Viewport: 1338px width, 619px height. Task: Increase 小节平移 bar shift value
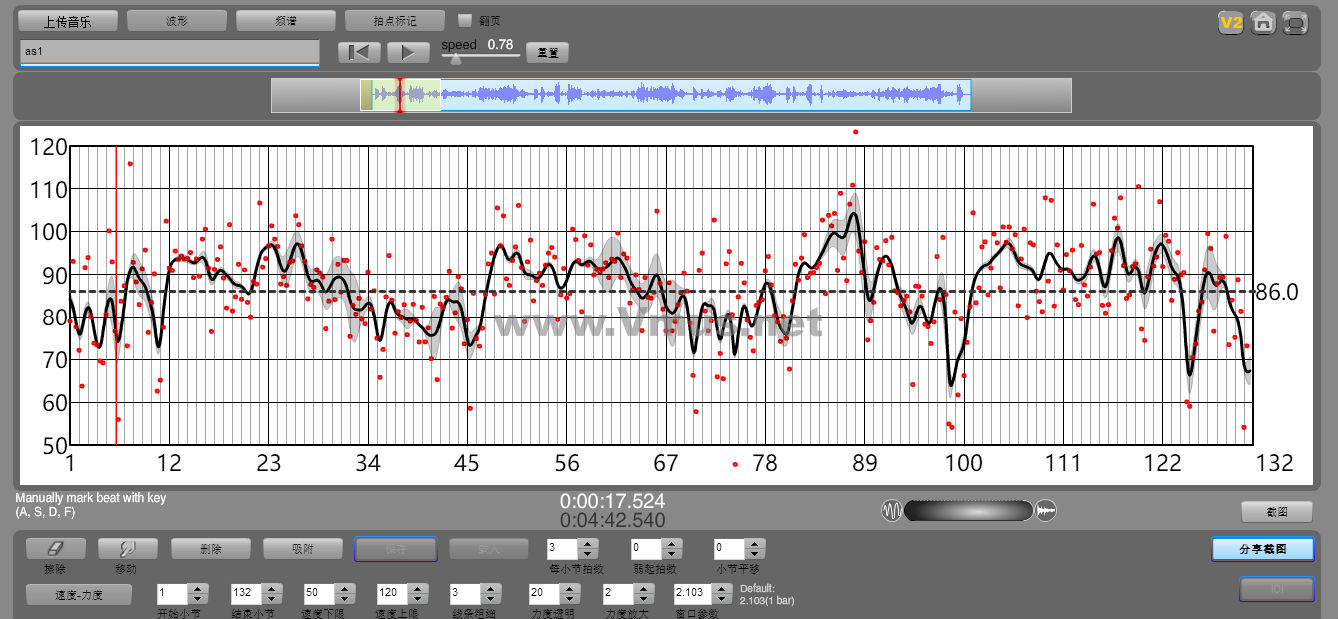(756, 543)
